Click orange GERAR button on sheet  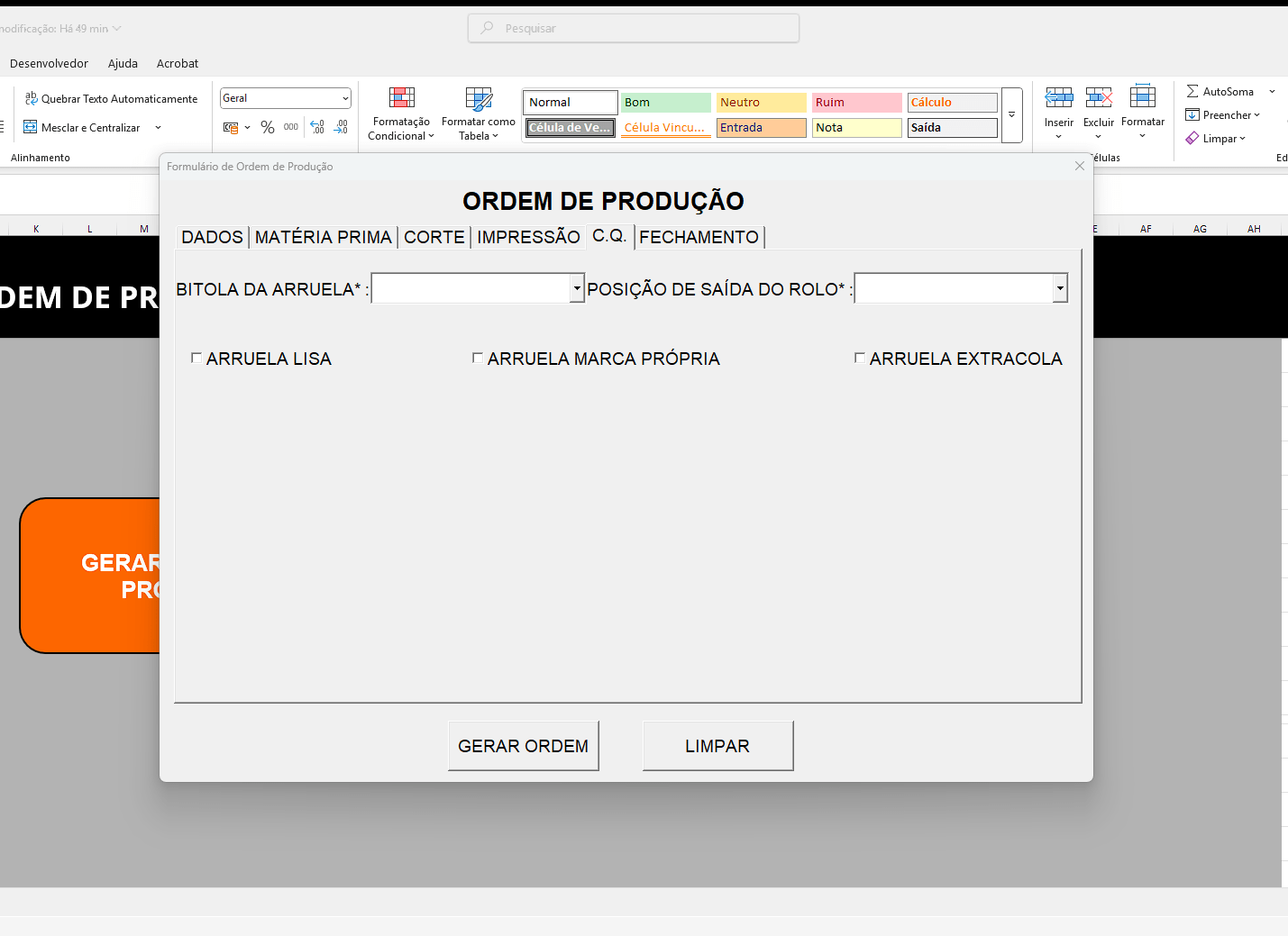click(90, 576)
